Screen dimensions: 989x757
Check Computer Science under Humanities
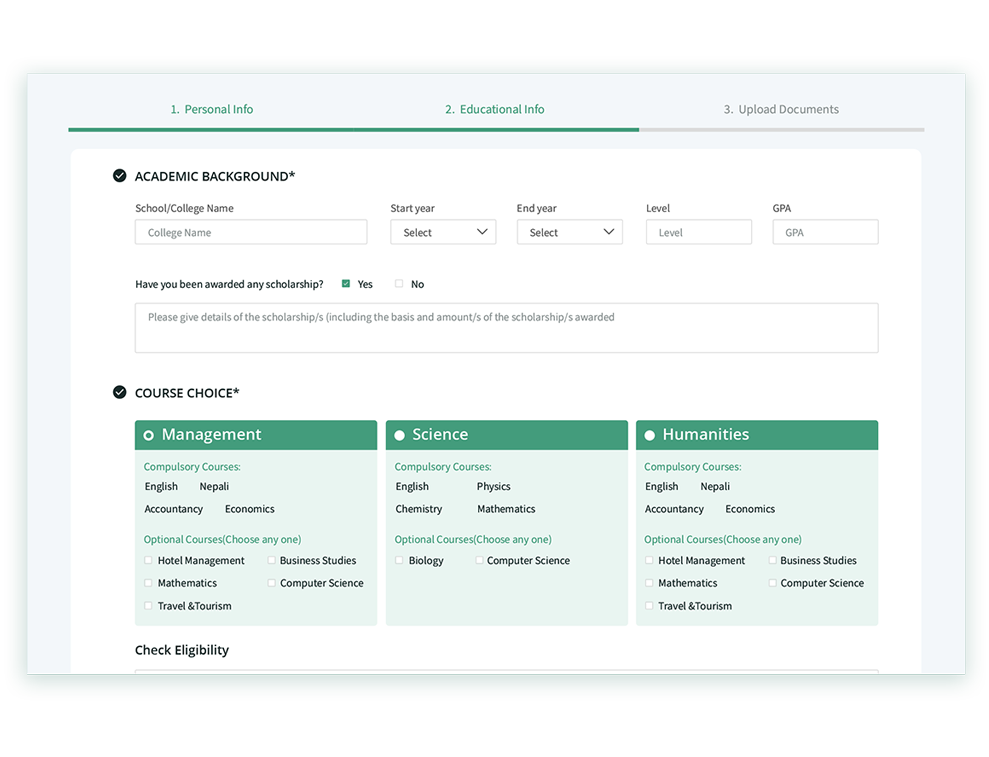(772, 583)
